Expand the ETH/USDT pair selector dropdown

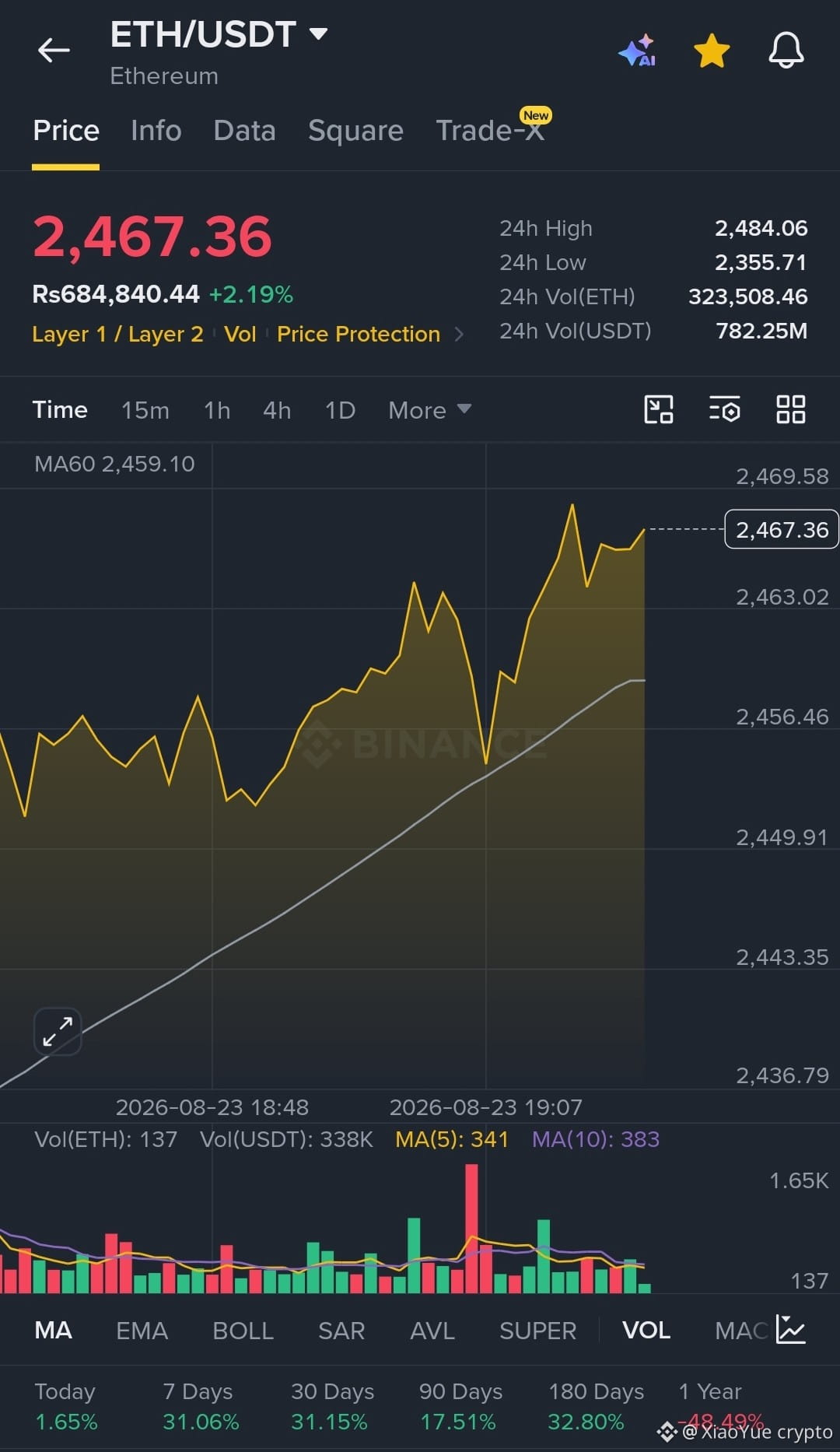pos(318,34)
